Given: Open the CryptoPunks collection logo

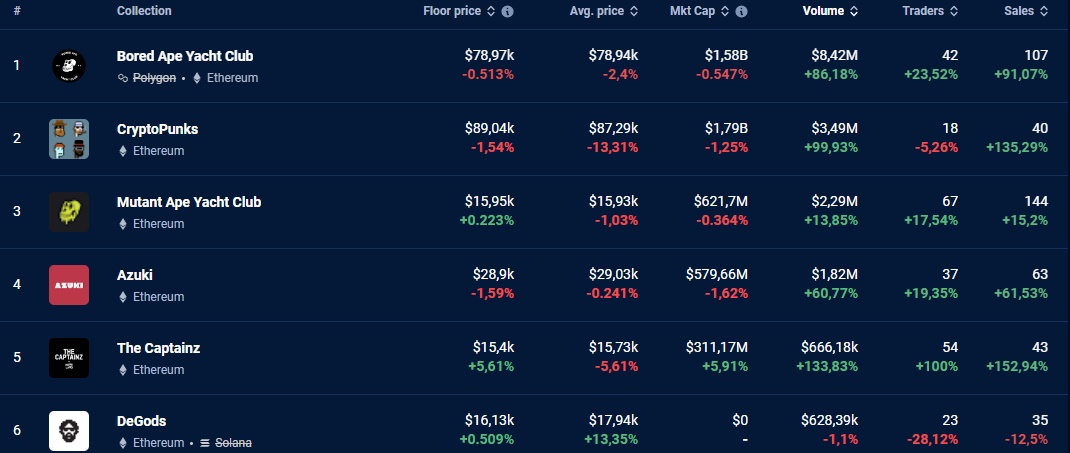Looking at the screenshot, I should coord(69,139).
